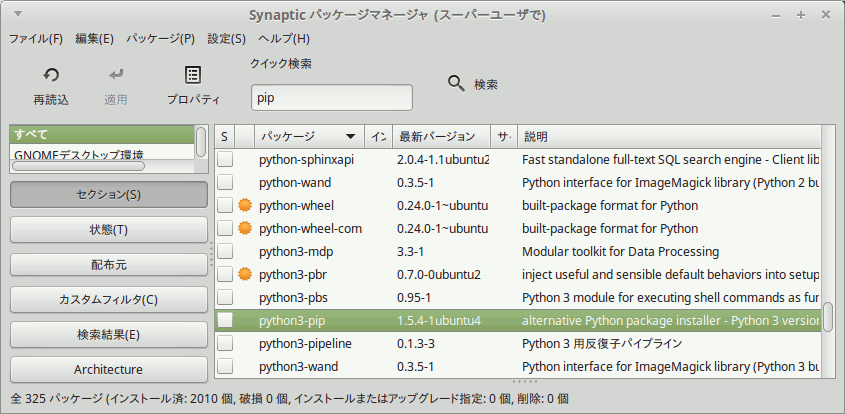The image size is (845, 414).
Task: Click the セクション(S) filter button
Action: point(108,195)
